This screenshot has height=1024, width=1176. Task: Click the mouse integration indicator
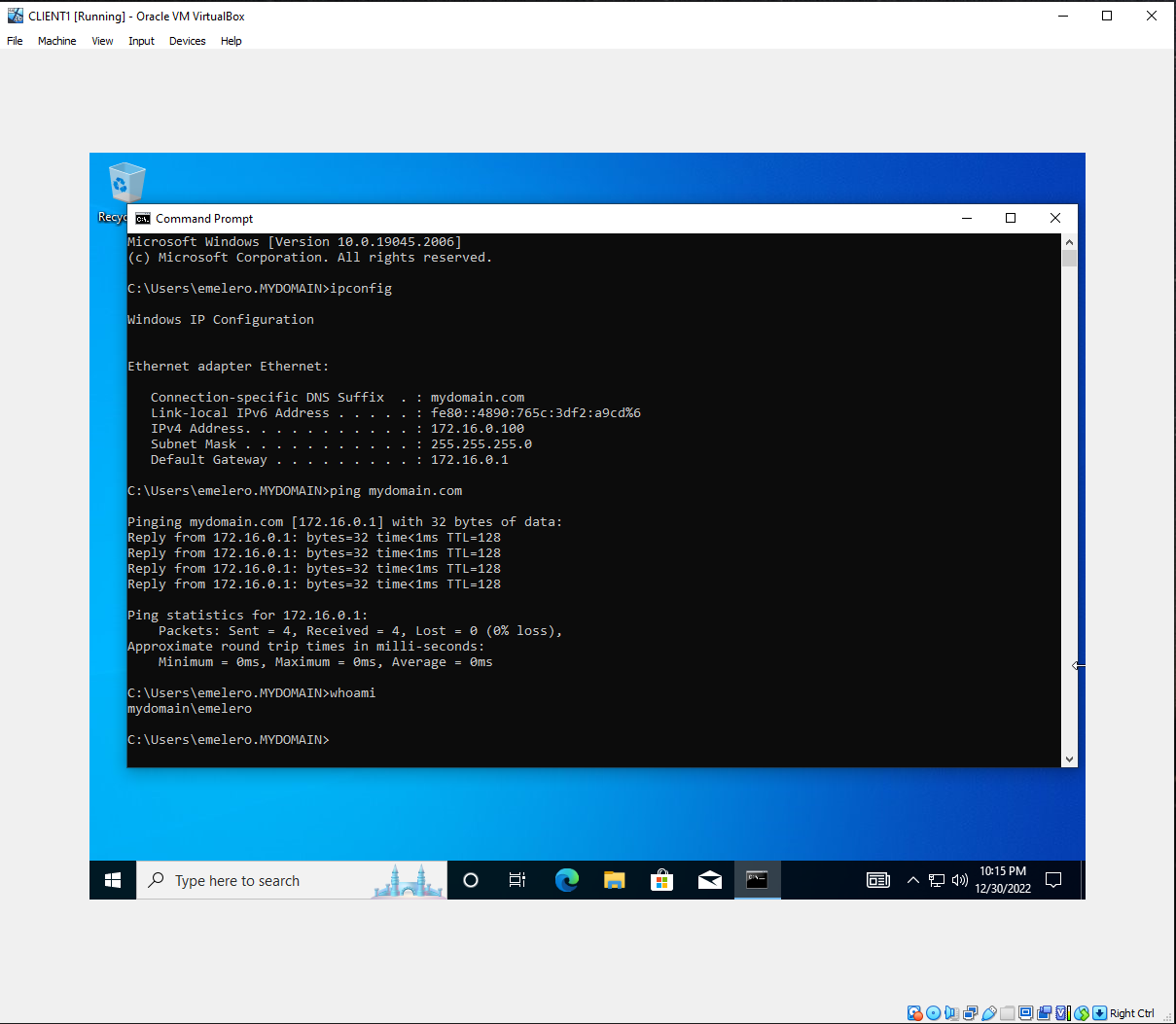pyautogui.click(x=1082, y=1013)
